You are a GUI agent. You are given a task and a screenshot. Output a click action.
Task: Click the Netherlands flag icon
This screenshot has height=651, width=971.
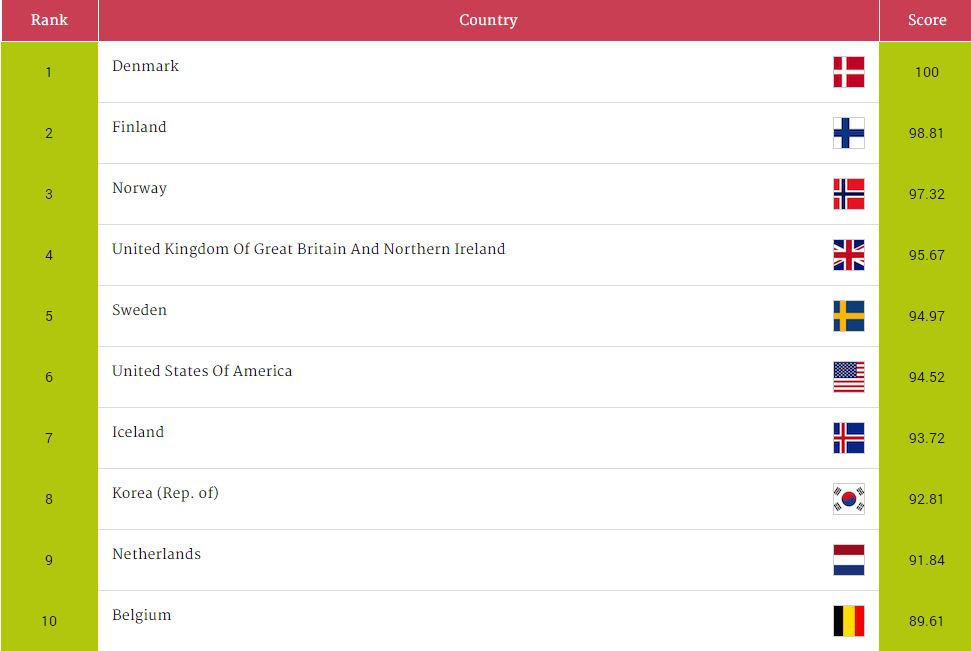(848, 560)
